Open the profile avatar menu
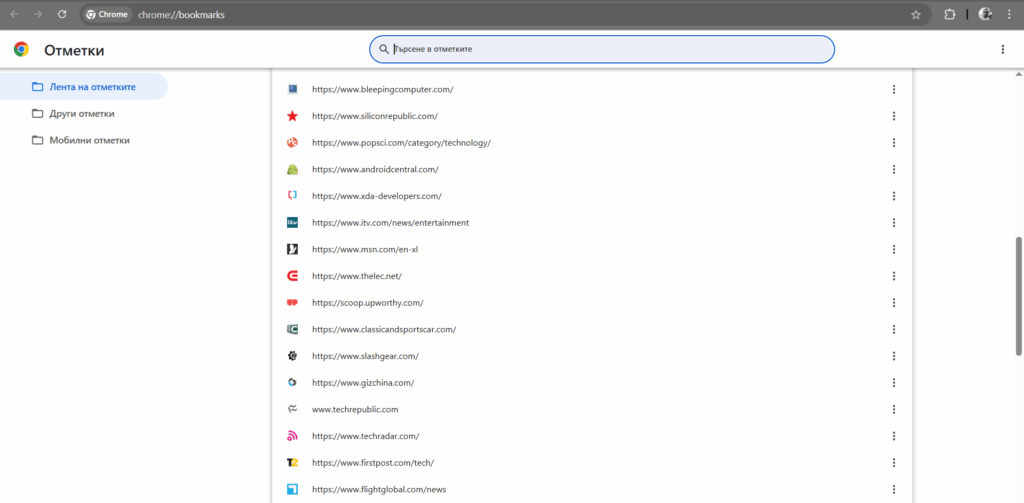 click(x=985, y=14)
